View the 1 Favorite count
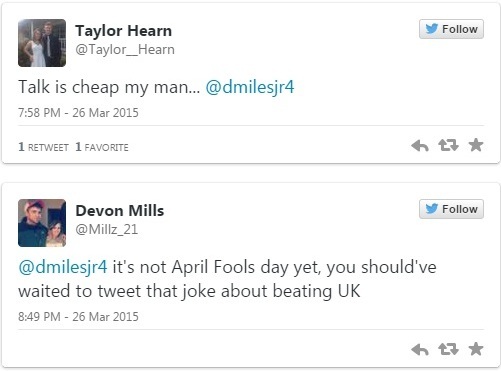501x371 pixels. tap(102, 147)
